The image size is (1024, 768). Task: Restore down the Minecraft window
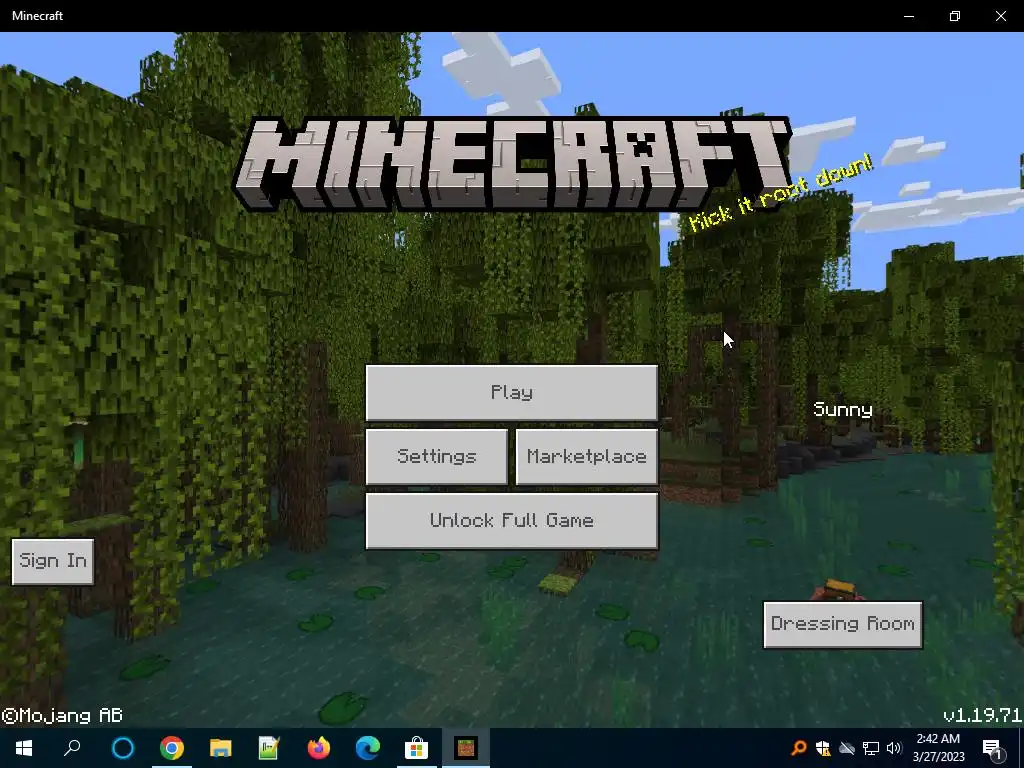click(955, 16)
